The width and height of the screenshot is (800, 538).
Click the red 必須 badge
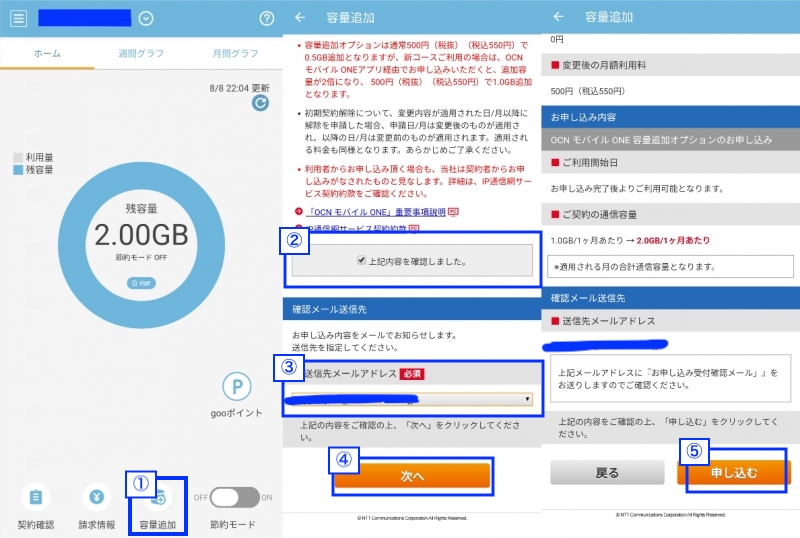pos(412,374)
